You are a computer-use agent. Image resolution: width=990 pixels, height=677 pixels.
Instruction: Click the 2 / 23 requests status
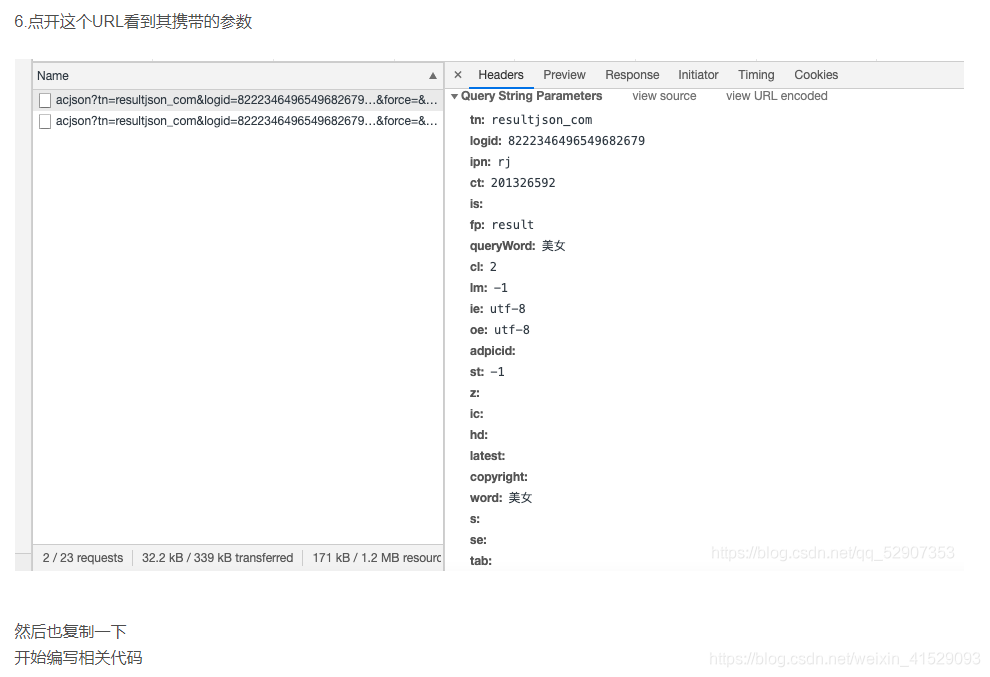pyautogui.click(x=83, y=558)
